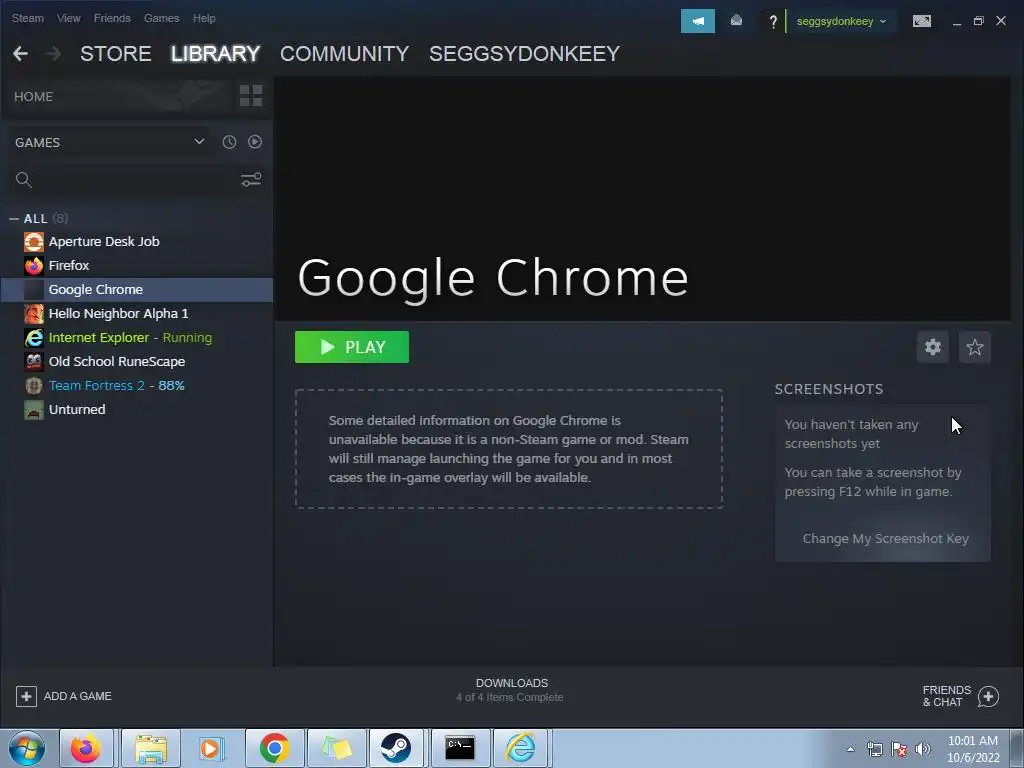Collapse the ALL games category
Image resolution: width=1024 pixels, height=768 pixels.
14,219
